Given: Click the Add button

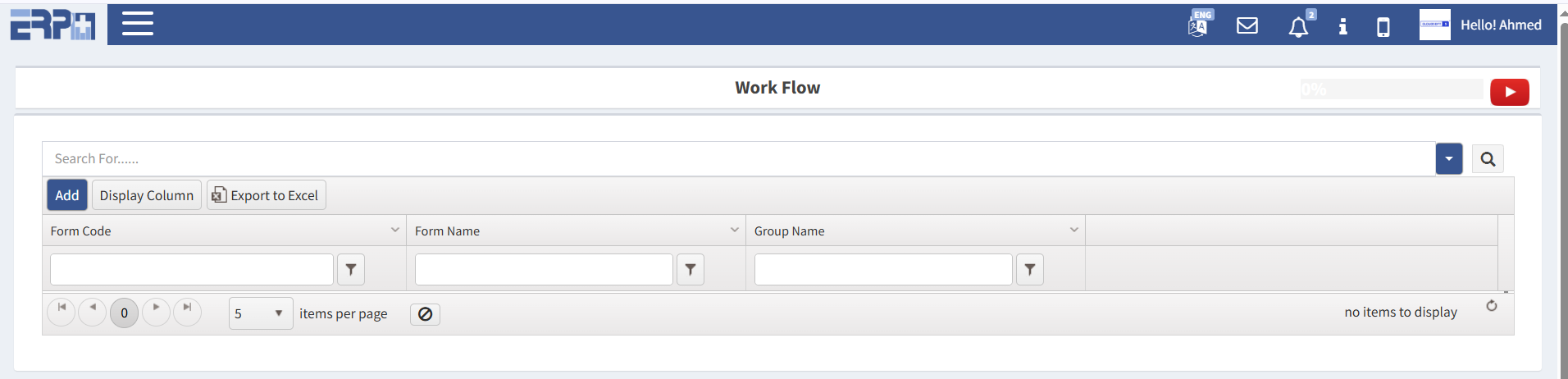Looking at the screenshot, I should [x=67, y=195].
